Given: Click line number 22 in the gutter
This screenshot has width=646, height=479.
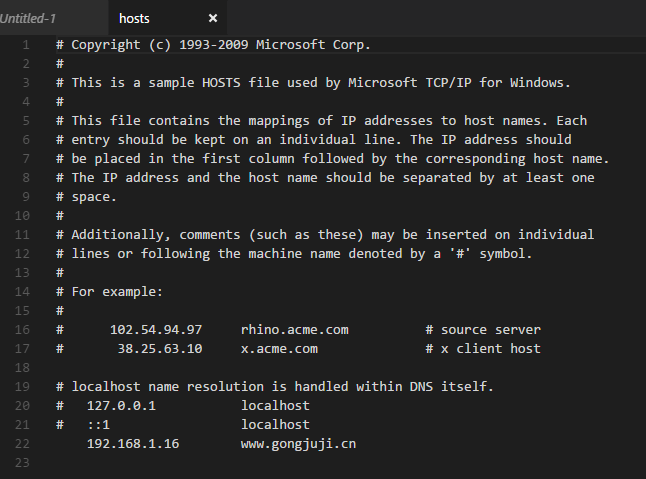Looking at the screenshot, I should (22, 444).
